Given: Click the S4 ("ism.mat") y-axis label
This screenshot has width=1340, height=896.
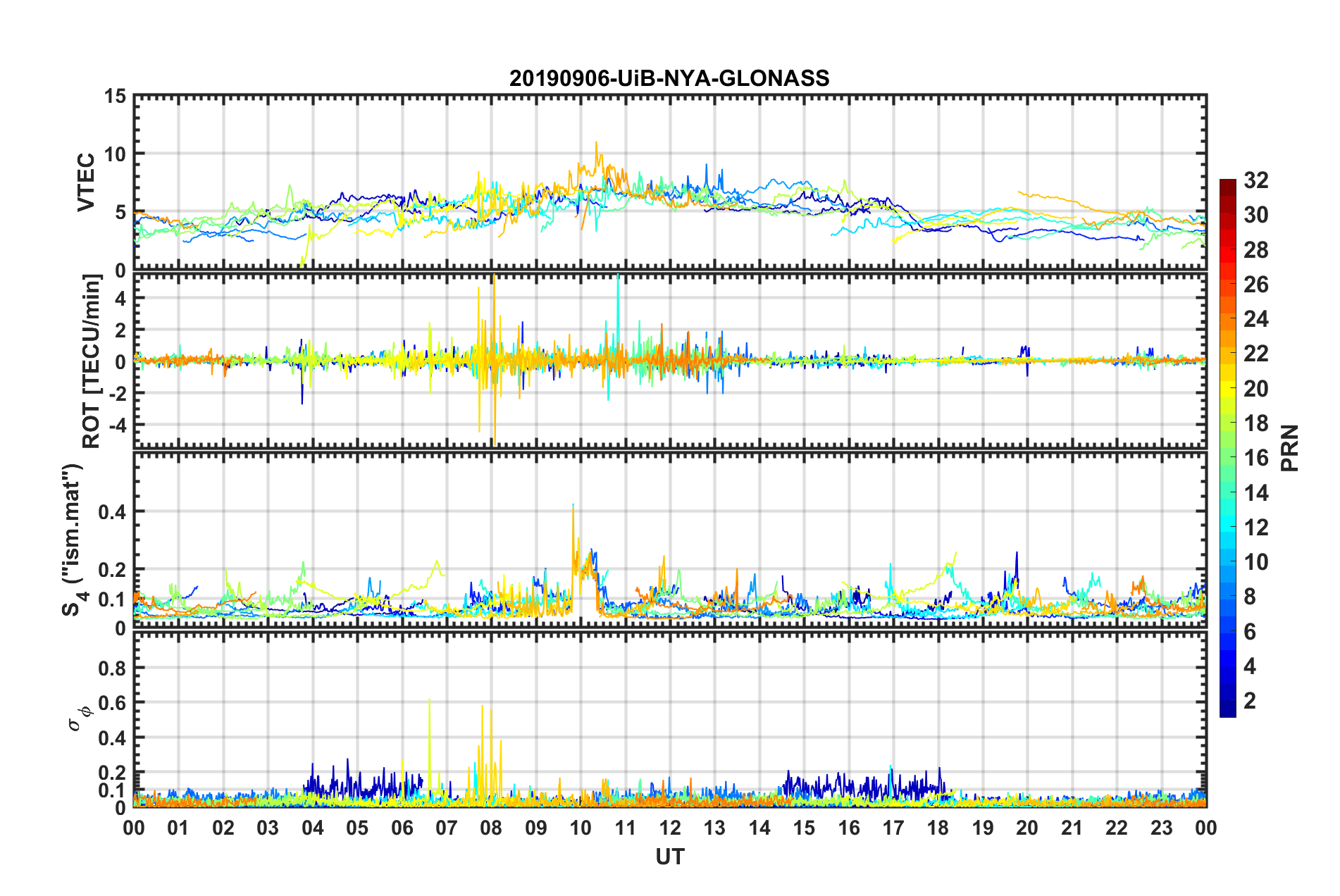Looking at the screenshot, I should click(x=73, y=540).
